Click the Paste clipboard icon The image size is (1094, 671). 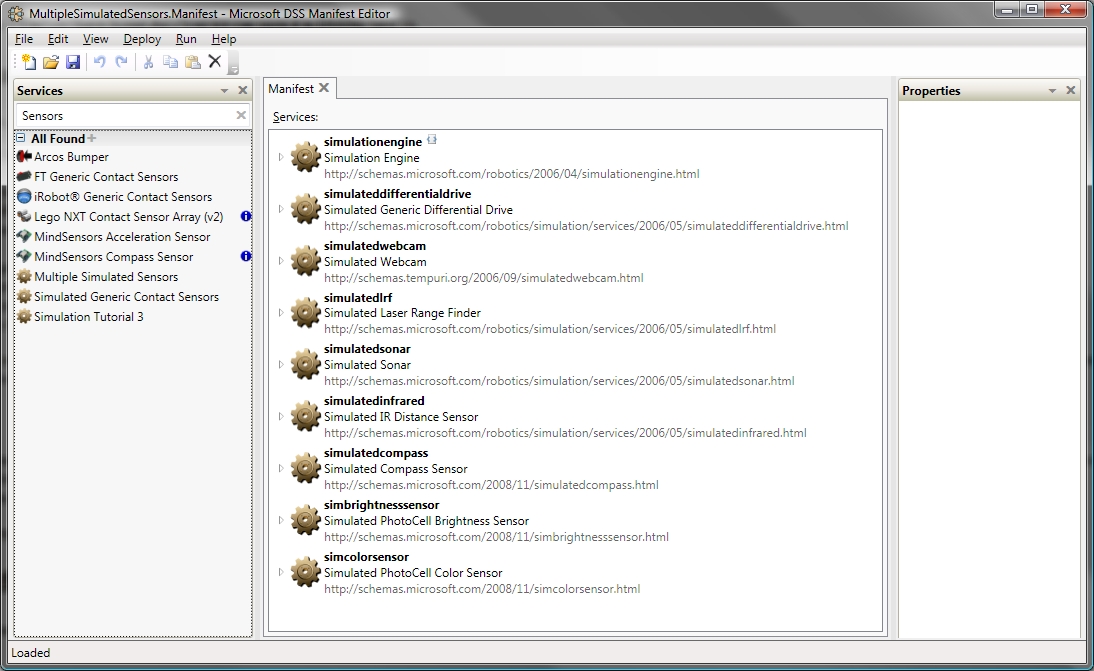[x=193, y=62]
